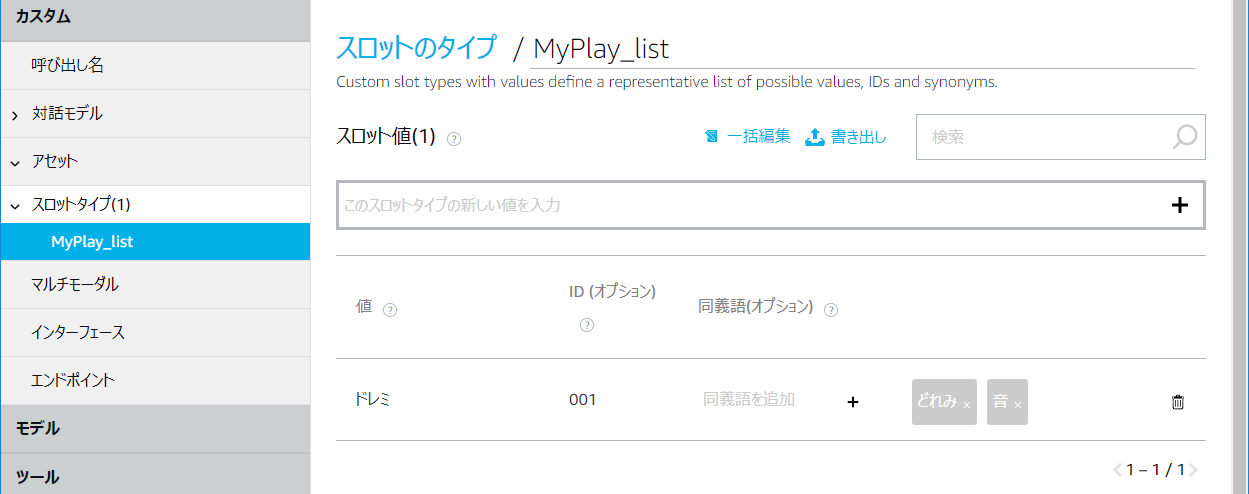Click the search magnifier icon
The image size is (1249, 494).
click(1184, 137)
